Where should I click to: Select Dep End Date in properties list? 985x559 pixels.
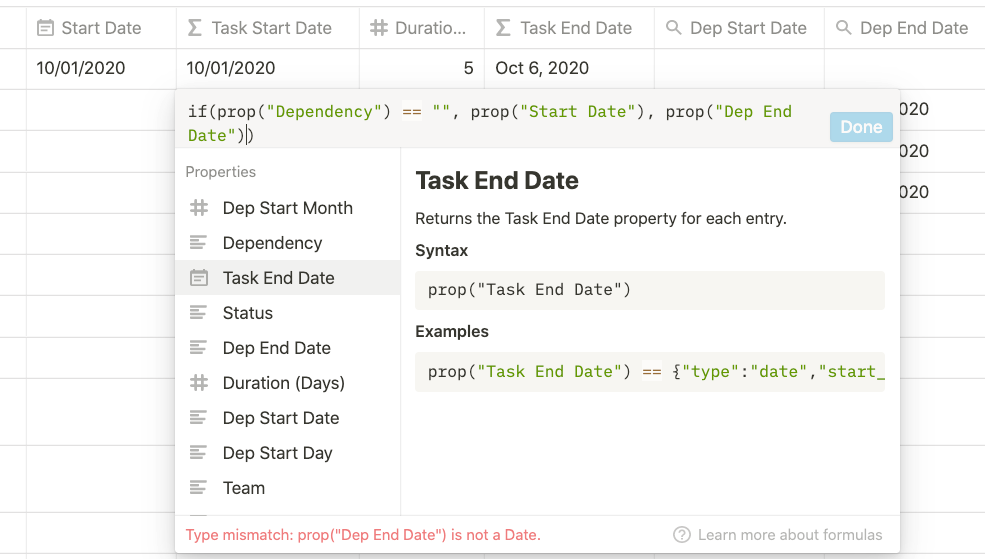click(x=276, y=348)
